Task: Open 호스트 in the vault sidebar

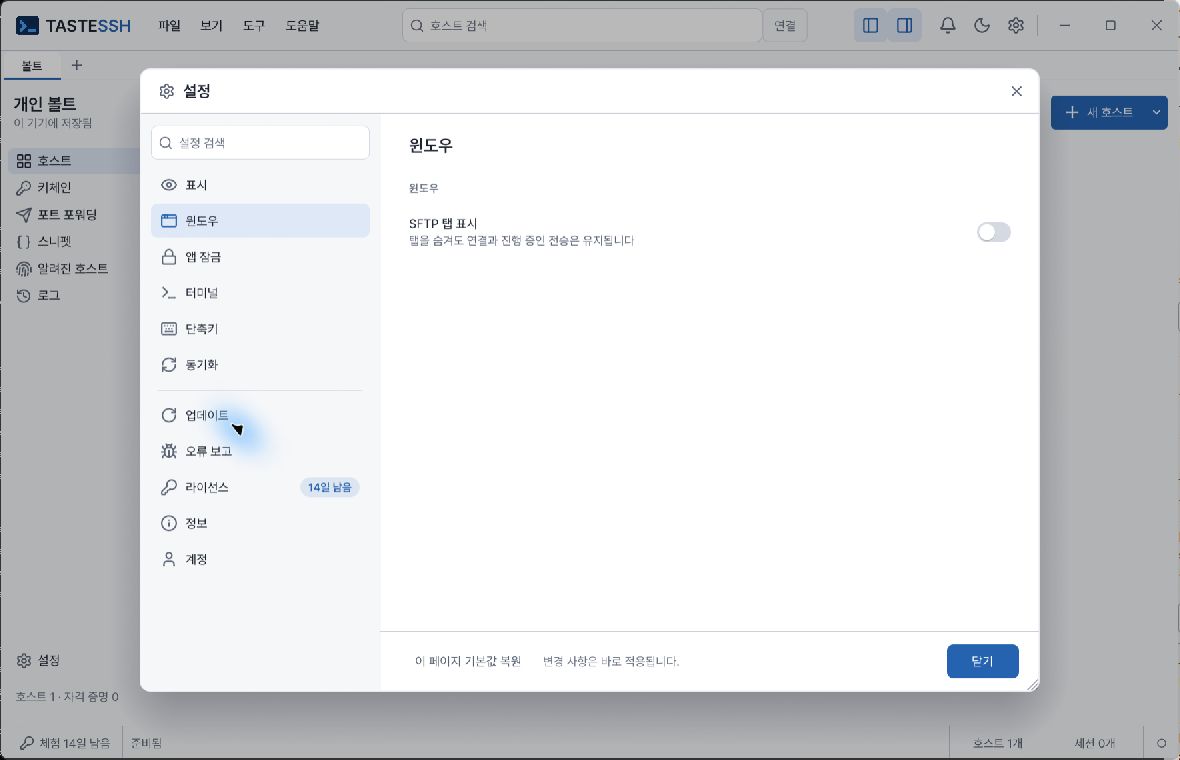Action: click(74, 161)
